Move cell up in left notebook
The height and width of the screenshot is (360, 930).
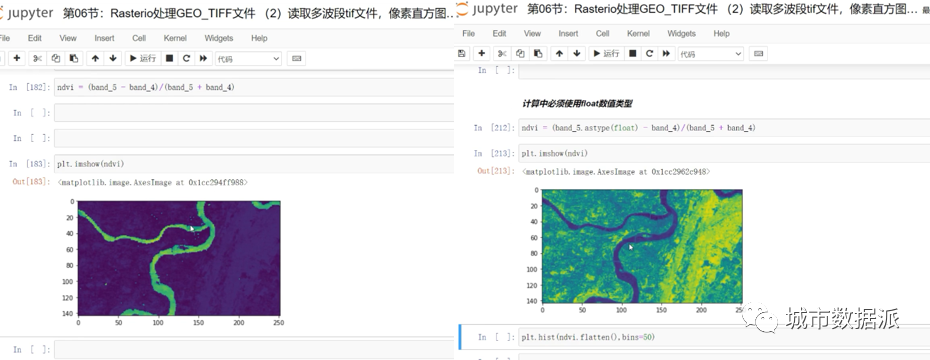pyautogui.click(x=95, y=58)
